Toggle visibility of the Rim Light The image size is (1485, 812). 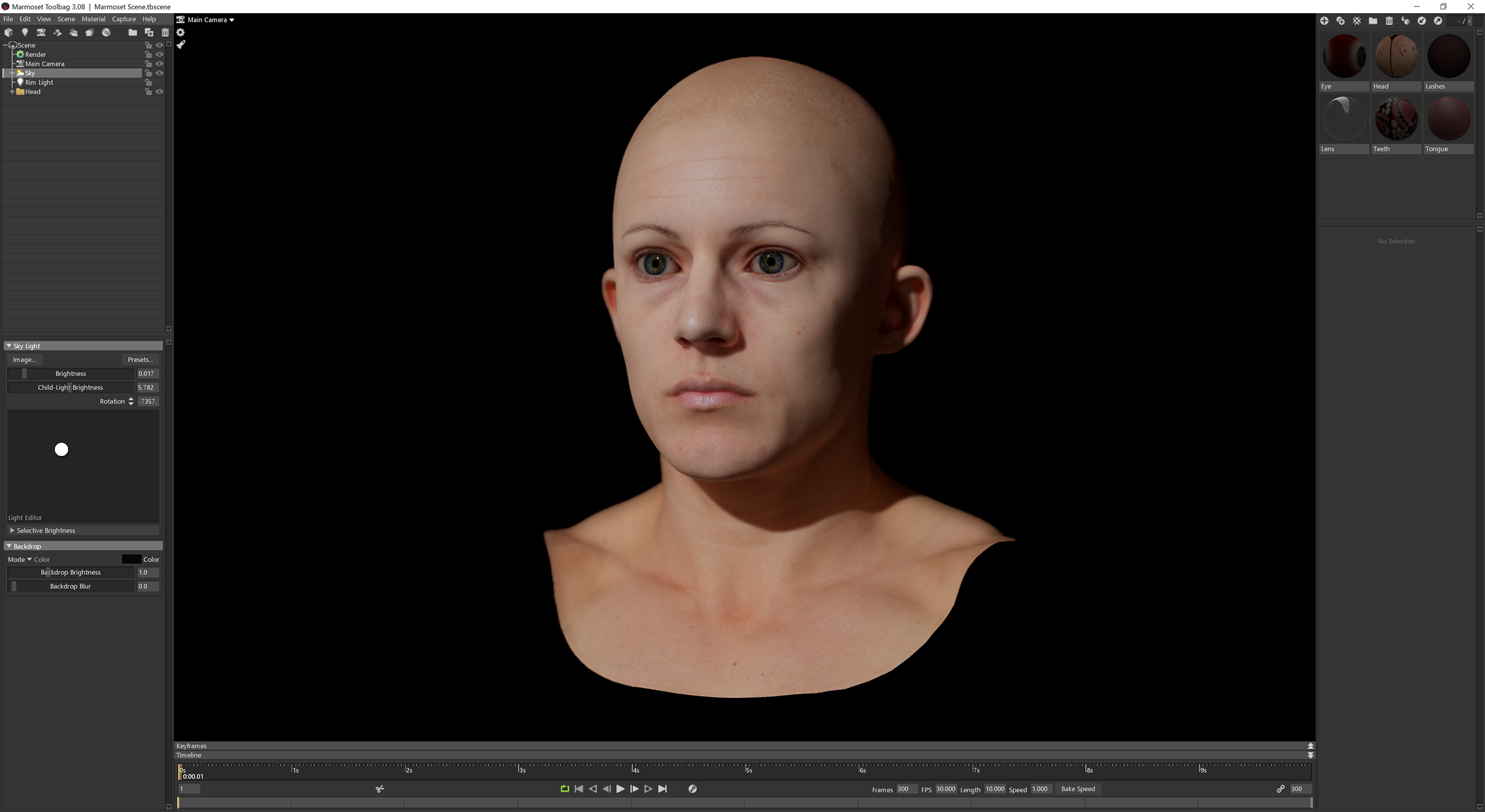159,82
